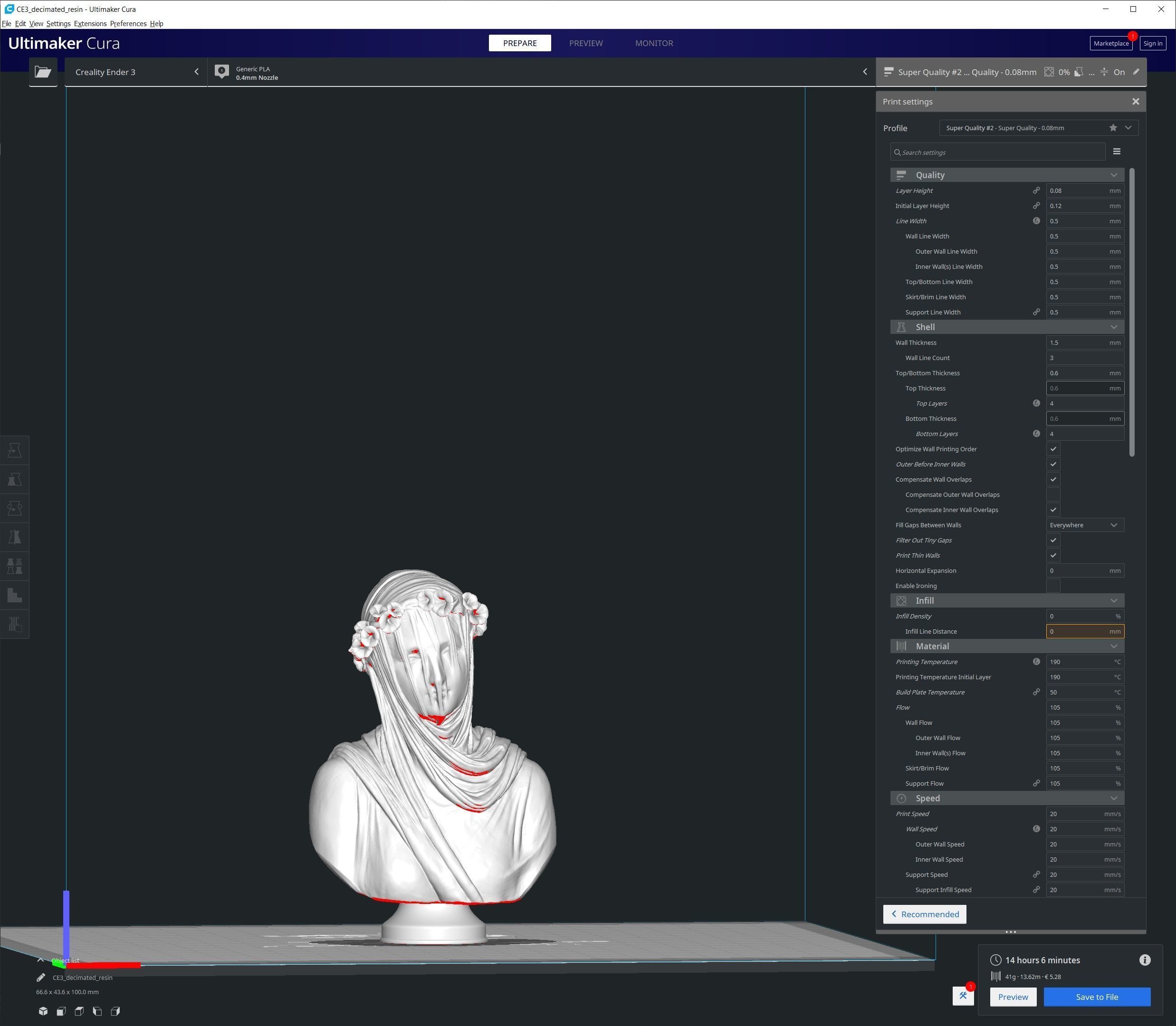Select the Move tool
The height and width of the screenshot is (1026, 1176).
pyautogui.click(x=15, y=451)
